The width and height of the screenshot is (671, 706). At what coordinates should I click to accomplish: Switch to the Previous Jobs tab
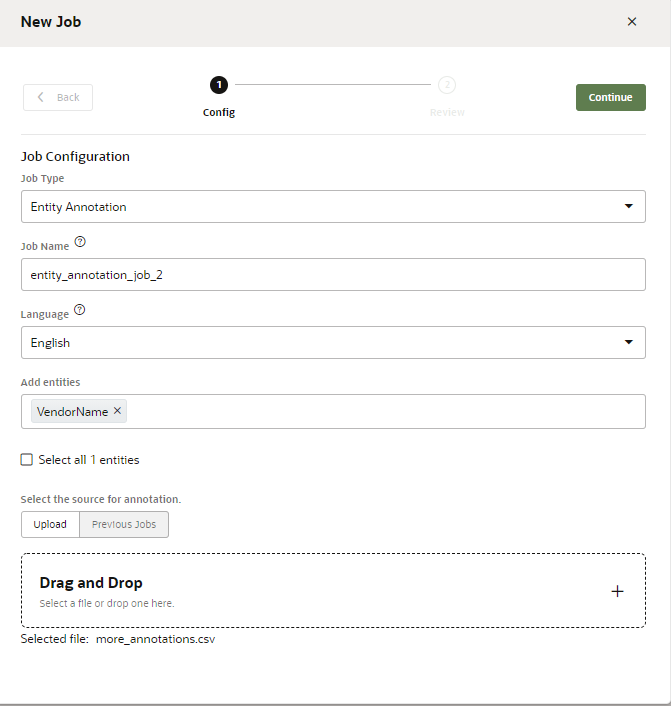pos(124,524)
